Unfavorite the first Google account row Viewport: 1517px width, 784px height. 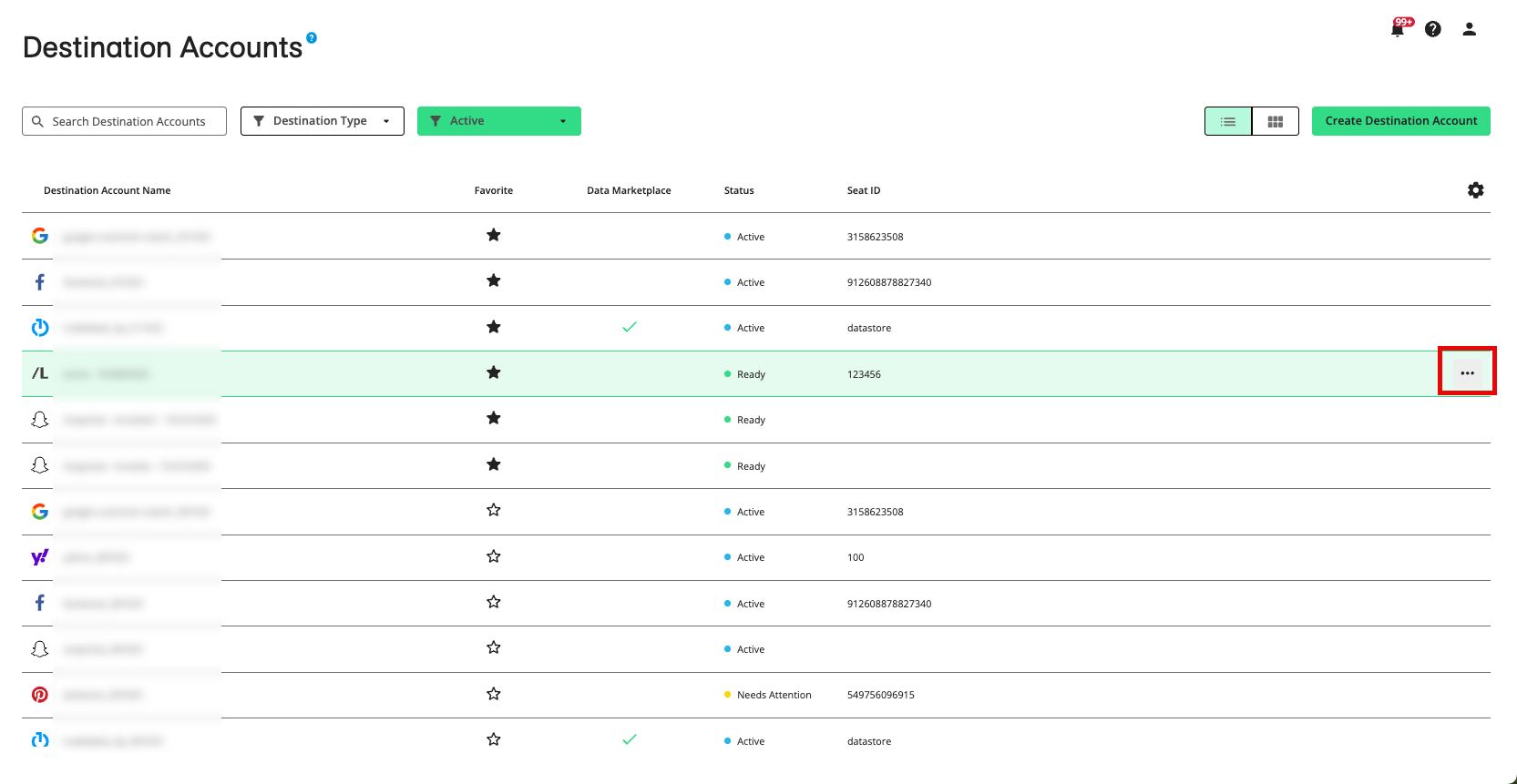click(494, 236)
